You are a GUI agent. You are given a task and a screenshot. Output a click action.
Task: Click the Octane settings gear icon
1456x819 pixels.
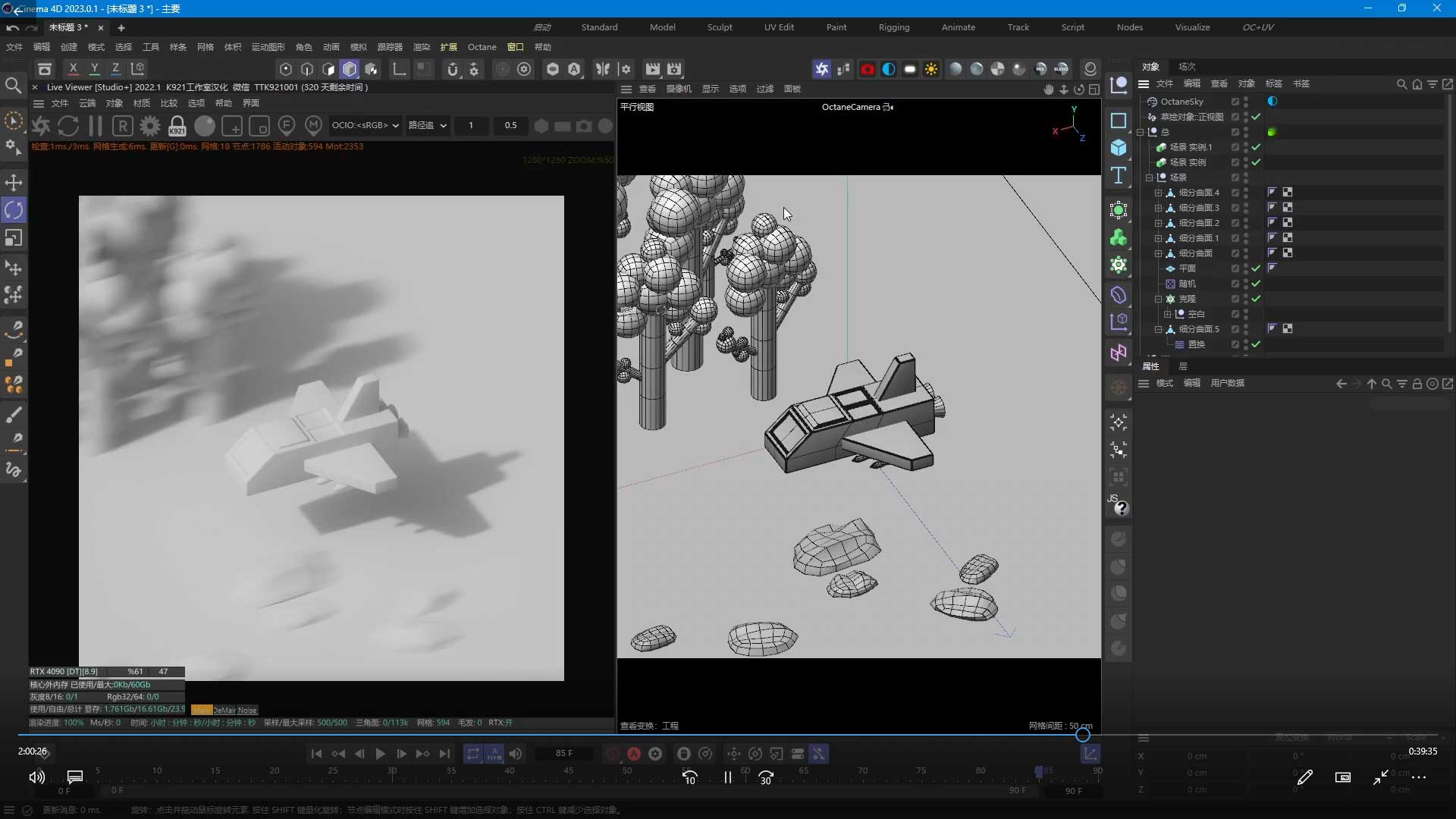(x=150, y=126)
